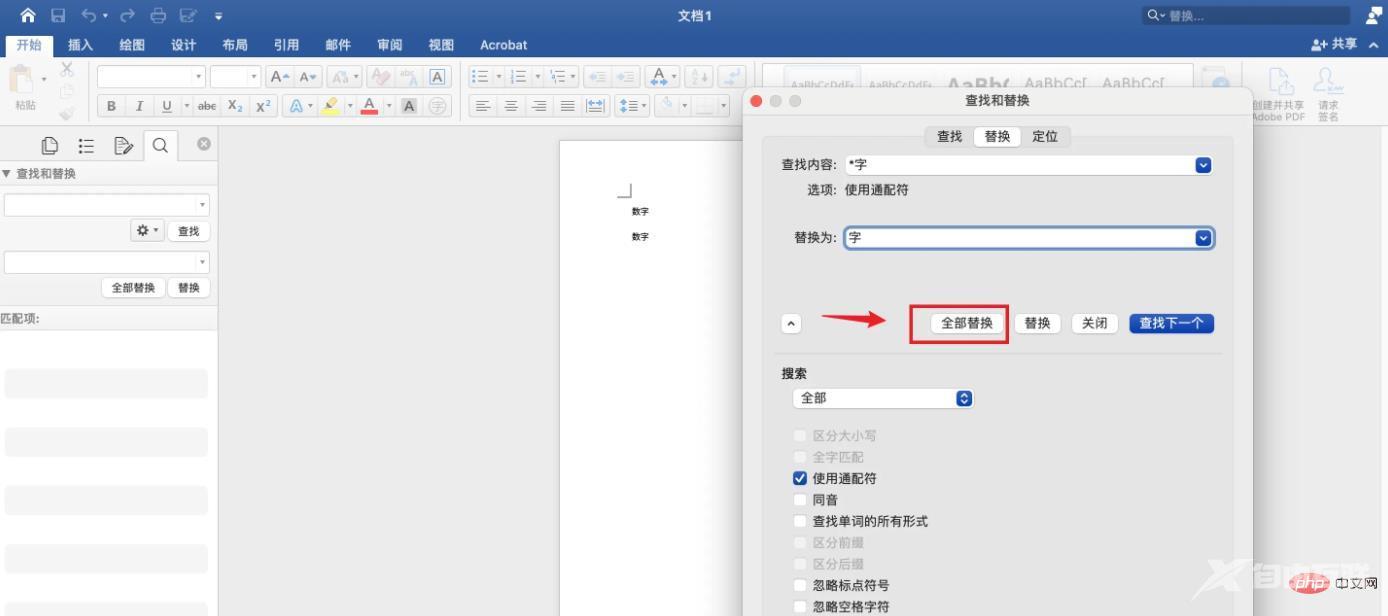The width and height of the screenshot is (1388, 616).
Task: Expand the 查找内容 history dropdown arrow
Action: (1203, 165)
